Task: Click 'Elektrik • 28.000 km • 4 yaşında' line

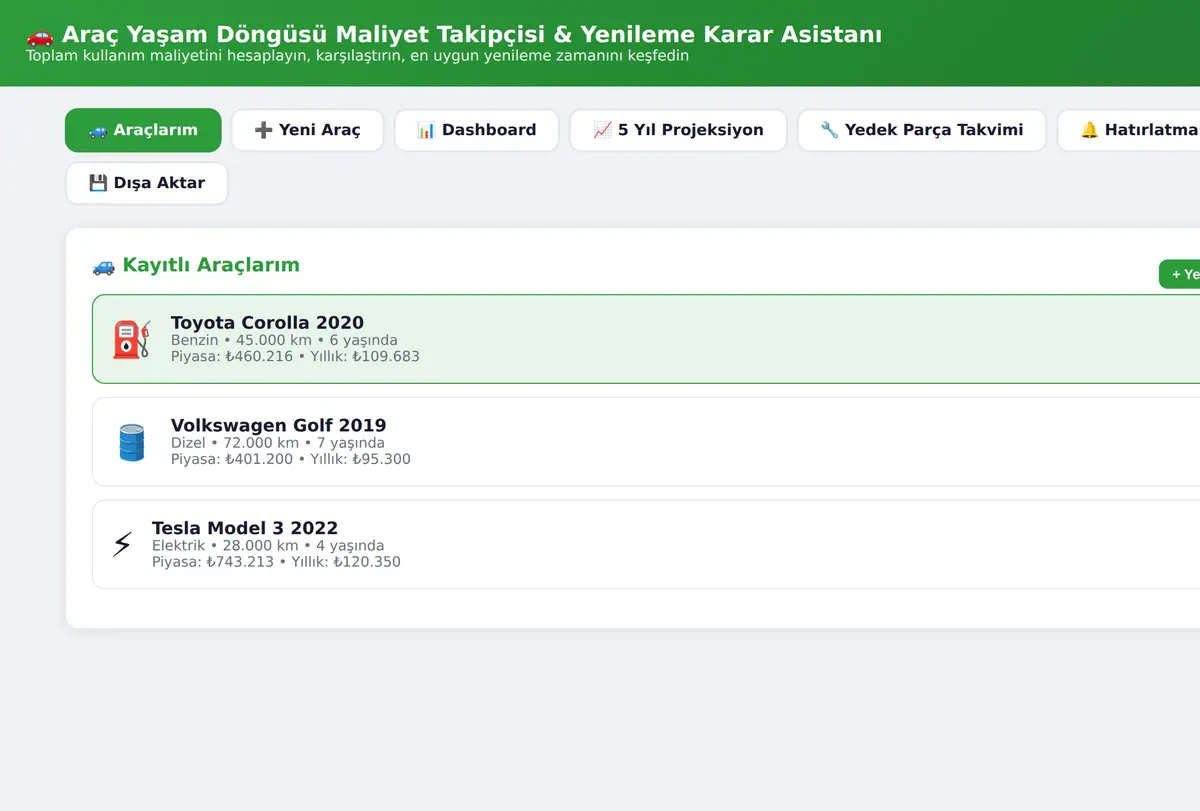Action: [268, 546]
